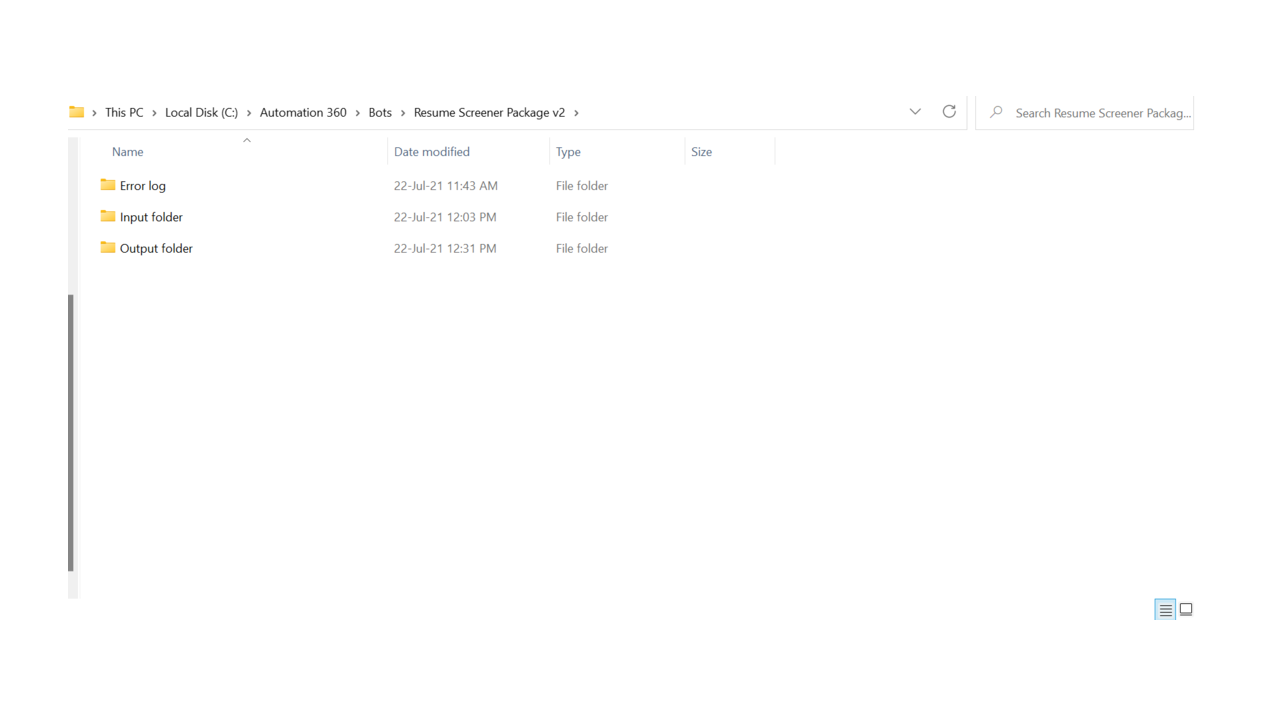Click the Error log folder icon

pyautogui.click(x=108, y=185)
